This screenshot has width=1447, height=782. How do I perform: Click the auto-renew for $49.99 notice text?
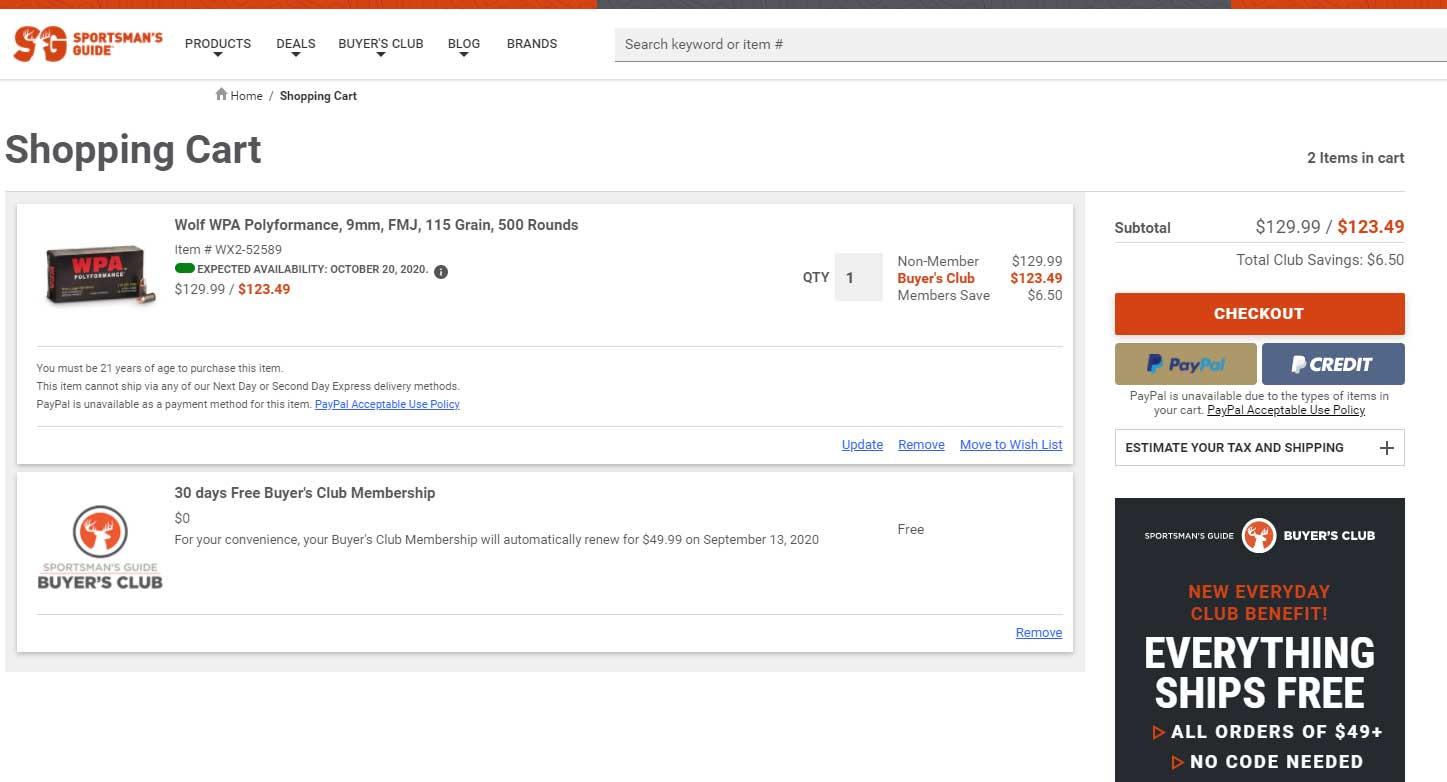pyautogui.click(x=497, y=540)
